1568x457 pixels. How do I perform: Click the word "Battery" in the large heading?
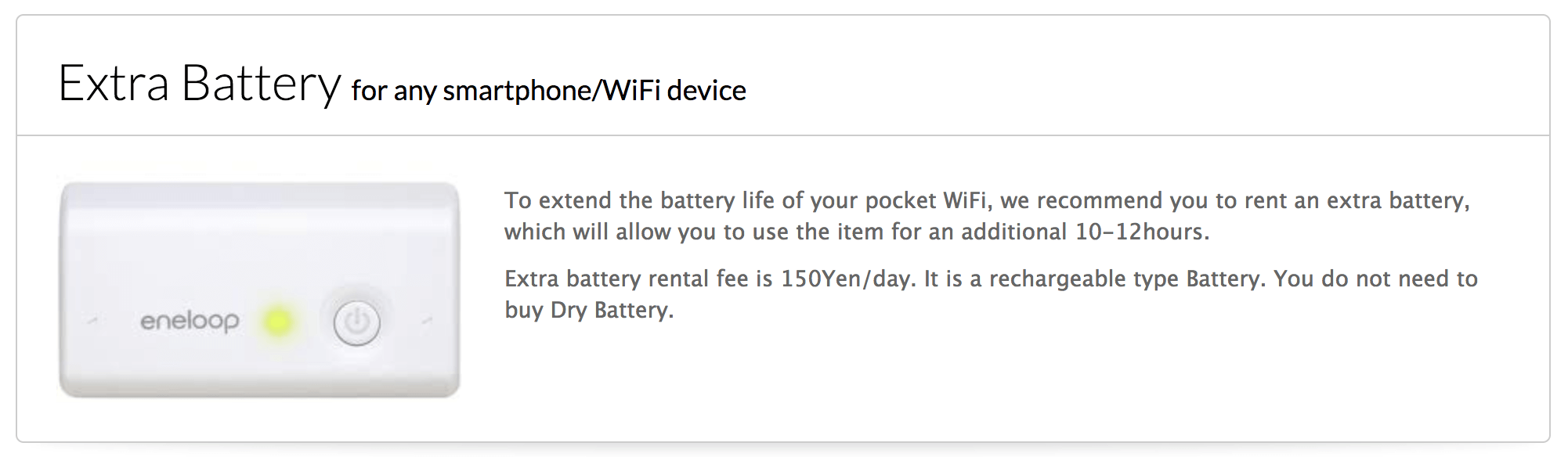coord(262,84)
